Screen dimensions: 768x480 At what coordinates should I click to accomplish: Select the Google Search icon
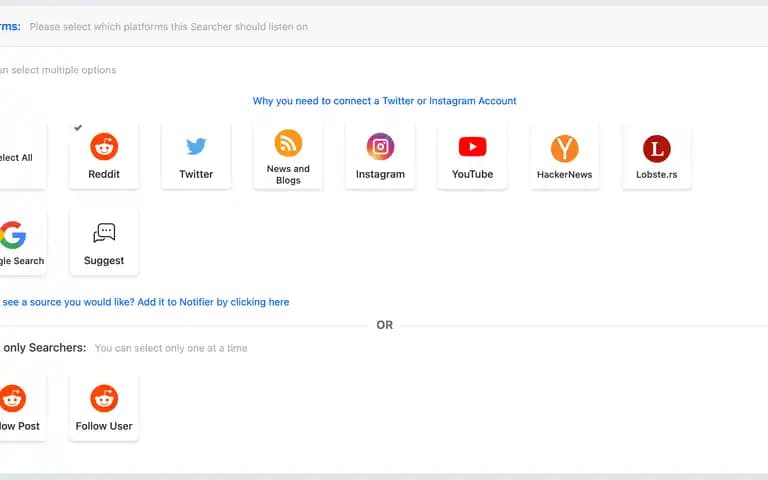tap(13, 235)
